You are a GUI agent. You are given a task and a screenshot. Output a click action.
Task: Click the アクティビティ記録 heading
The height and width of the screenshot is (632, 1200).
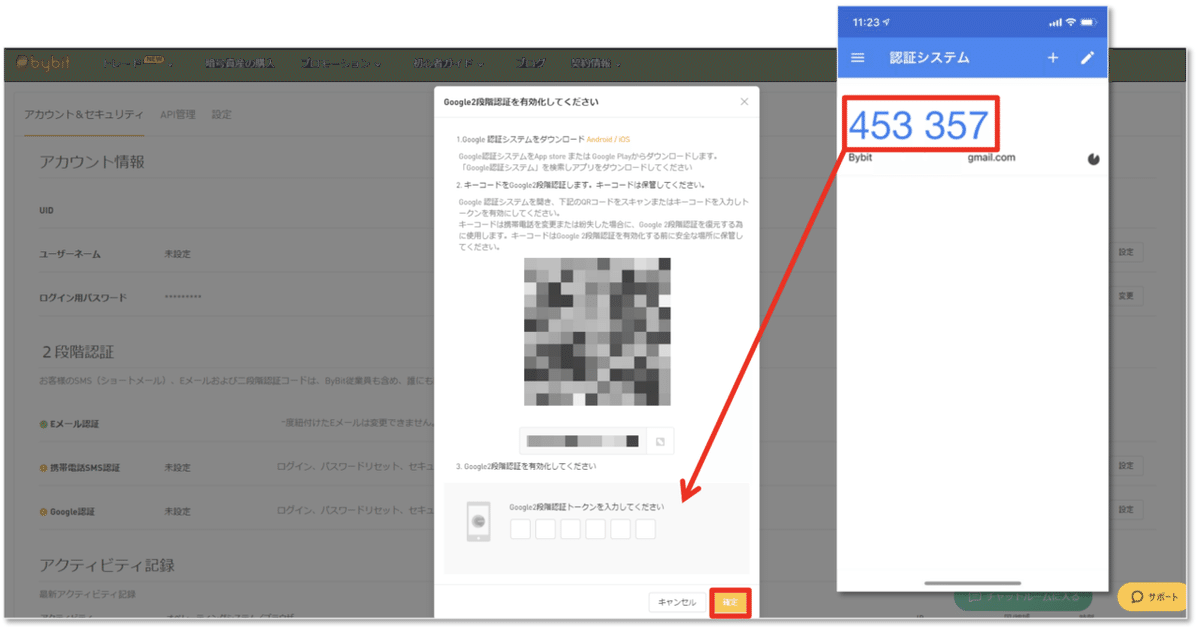pos(107,565)
